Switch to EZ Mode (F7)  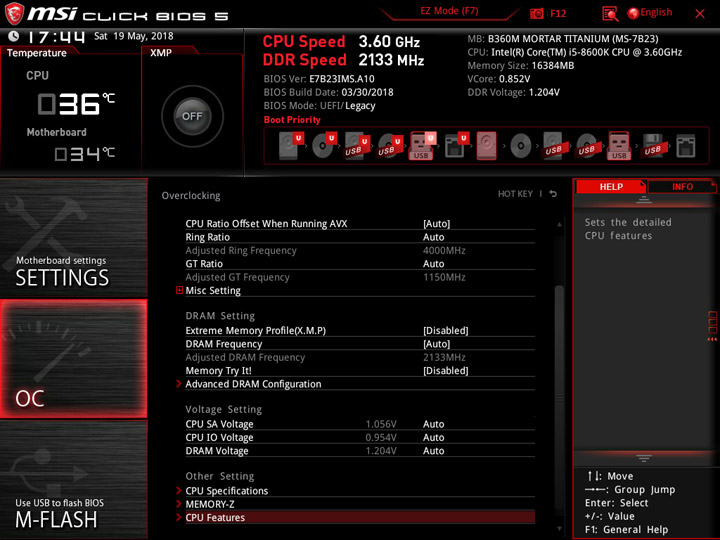tap(449, 11)
